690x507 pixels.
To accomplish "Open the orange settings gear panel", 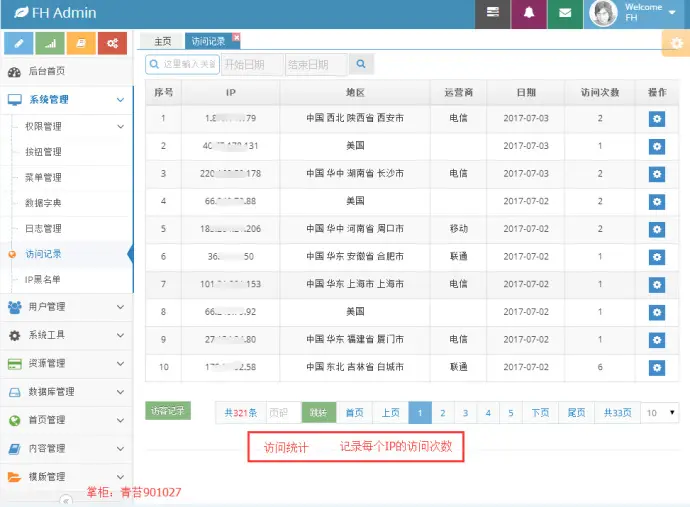I will (676, 43).
